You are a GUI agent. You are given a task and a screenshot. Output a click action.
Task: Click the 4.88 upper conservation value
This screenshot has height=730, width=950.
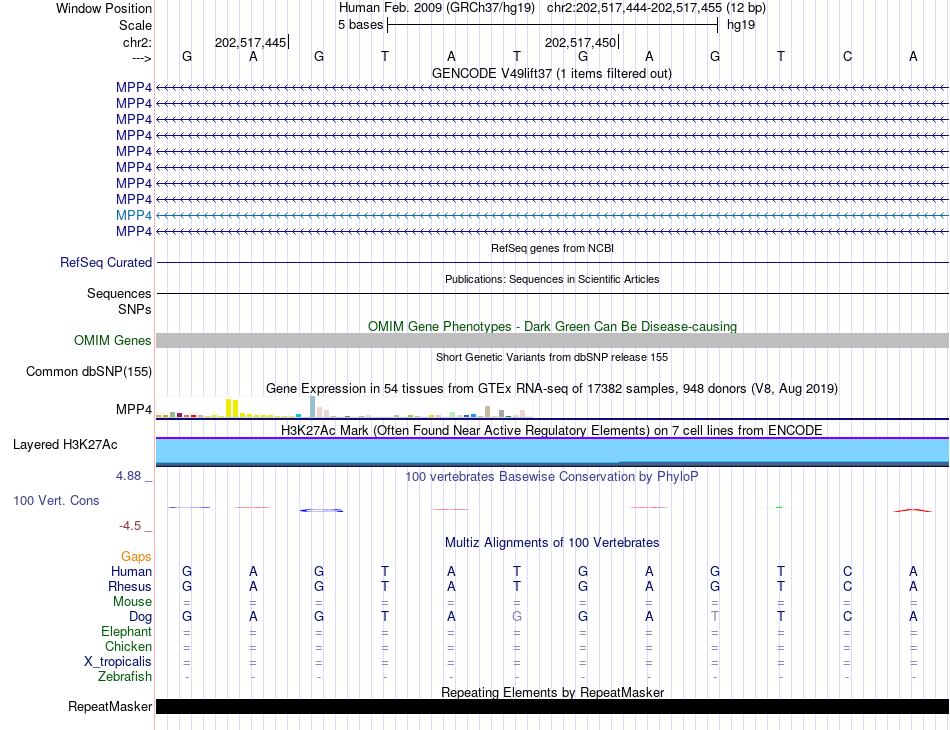click(128, 476)
